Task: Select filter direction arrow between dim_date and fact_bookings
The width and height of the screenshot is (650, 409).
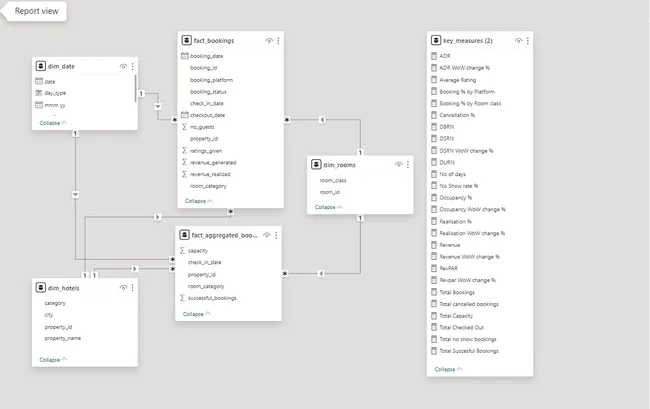Action: (158, 106)
